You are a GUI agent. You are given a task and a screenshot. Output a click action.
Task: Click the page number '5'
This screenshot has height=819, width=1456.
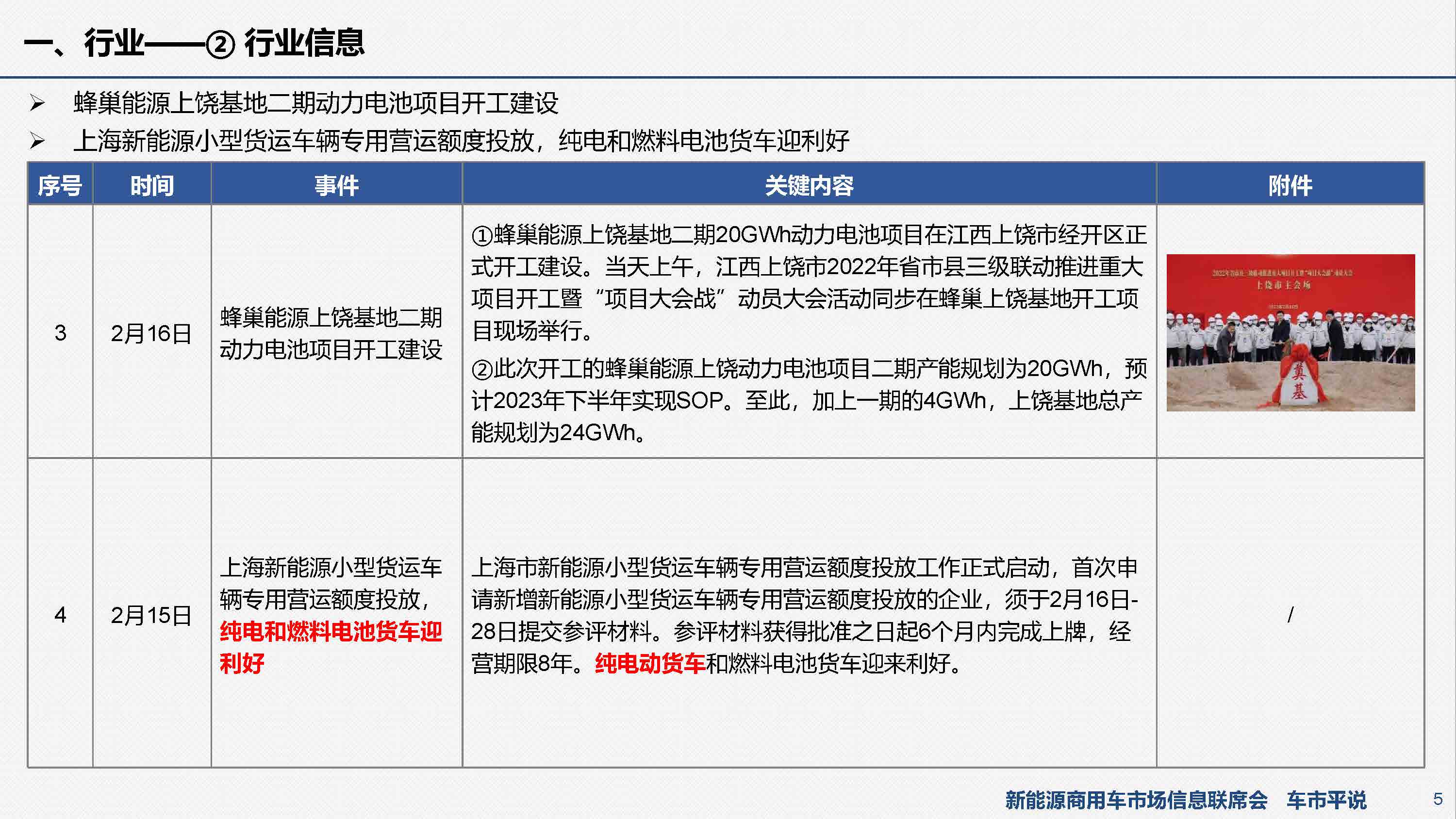pos(1438,799)
